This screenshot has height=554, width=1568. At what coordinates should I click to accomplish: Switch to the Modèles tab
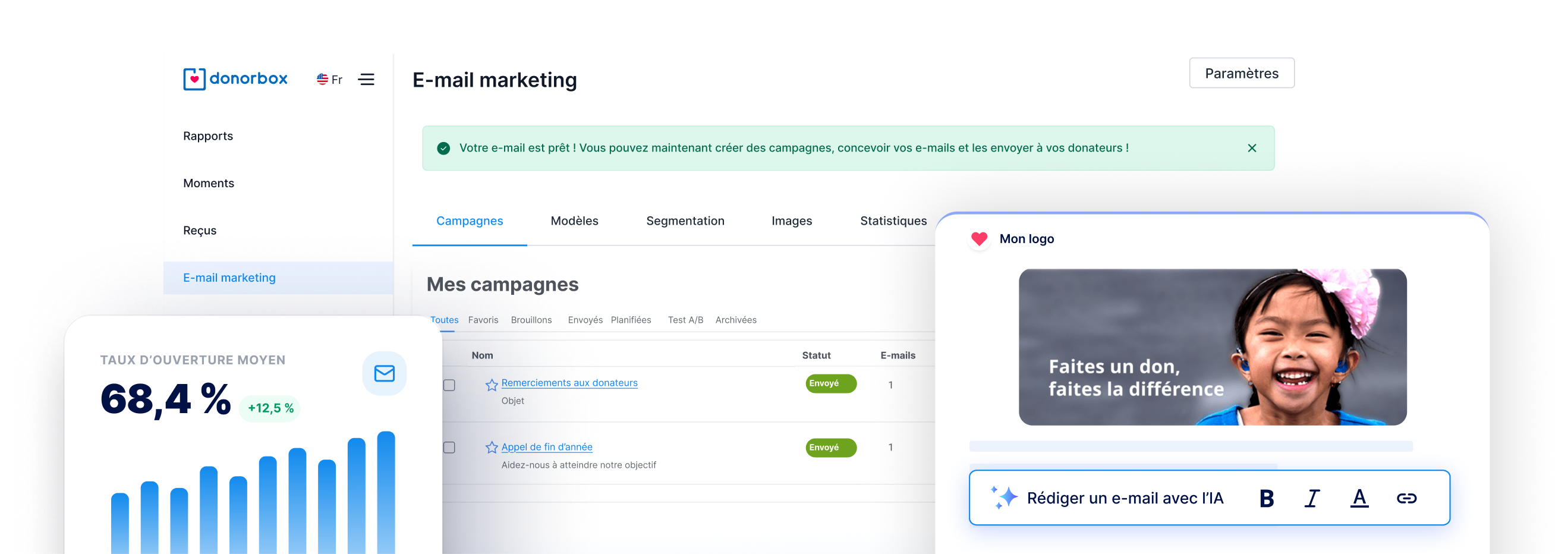tap(574, 221)
